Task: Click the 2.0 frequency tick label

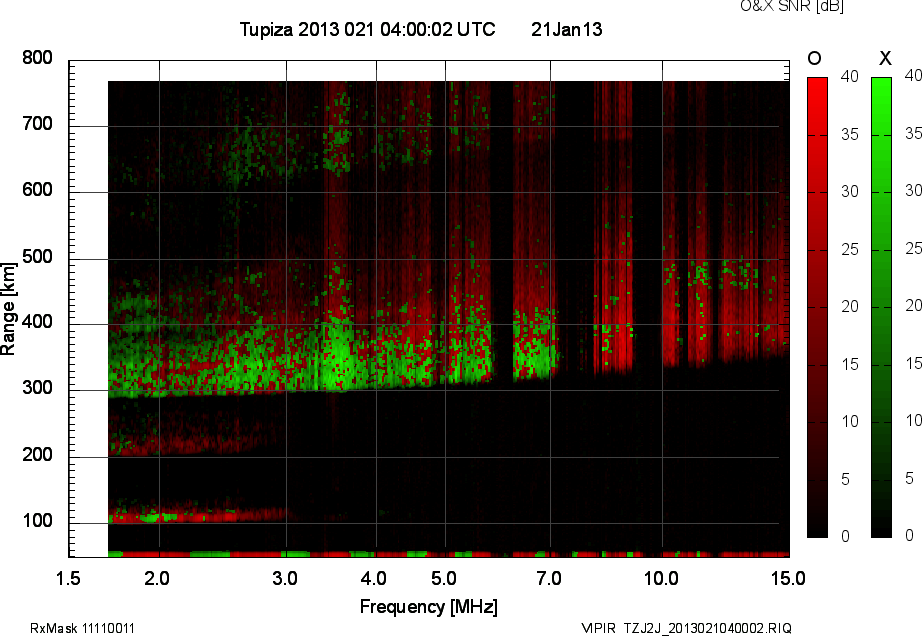Action: pos(157,579)
